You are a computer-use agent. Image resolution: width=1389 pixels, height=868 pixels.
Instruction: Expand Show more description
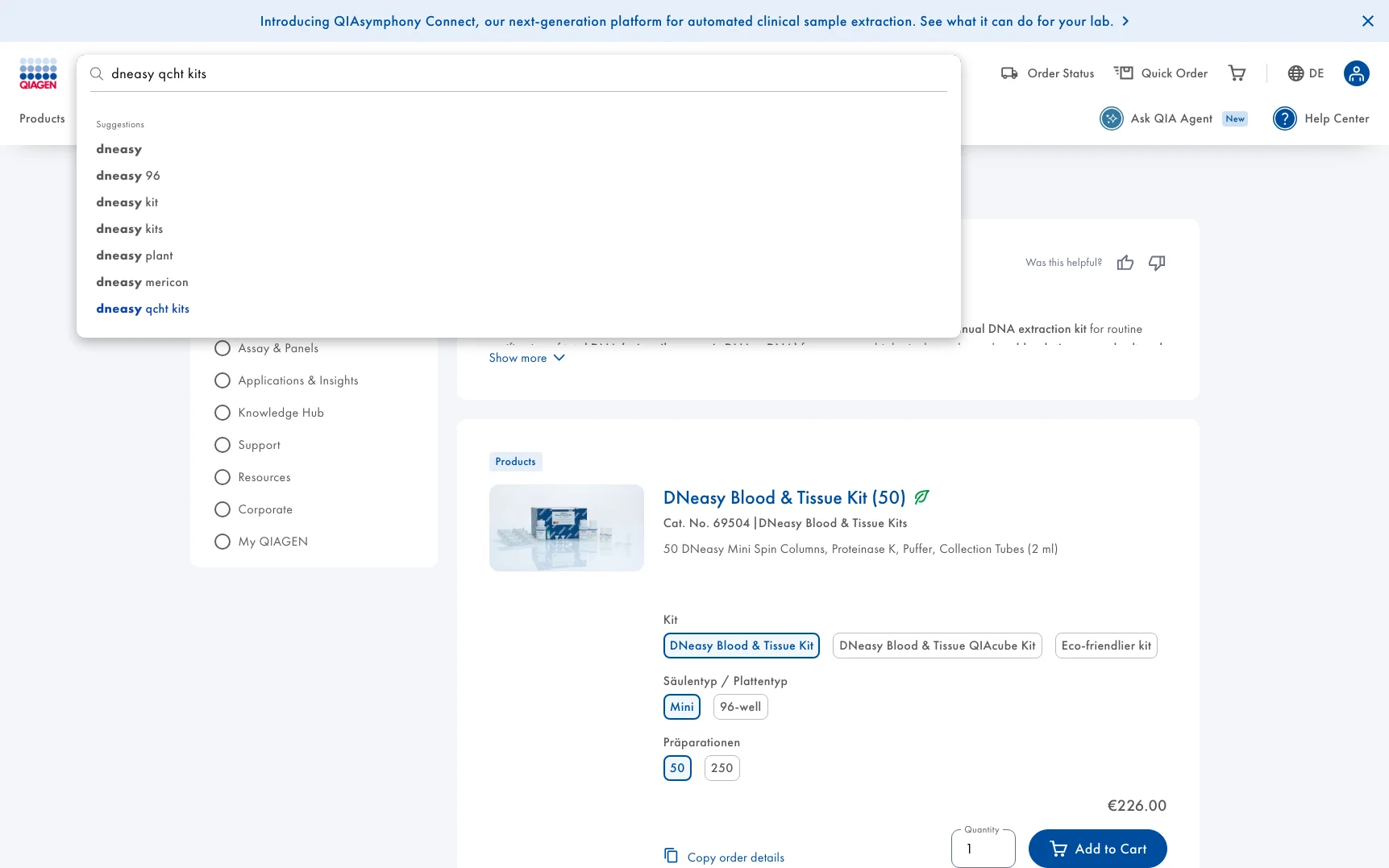[x=527, y=358]
